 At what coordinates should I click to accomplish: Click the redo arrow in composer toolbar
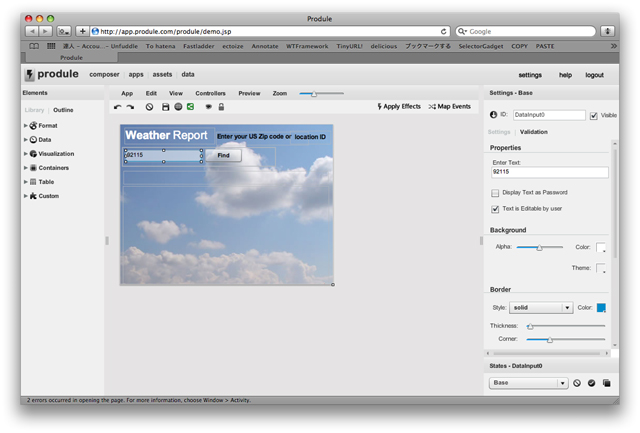130,107
